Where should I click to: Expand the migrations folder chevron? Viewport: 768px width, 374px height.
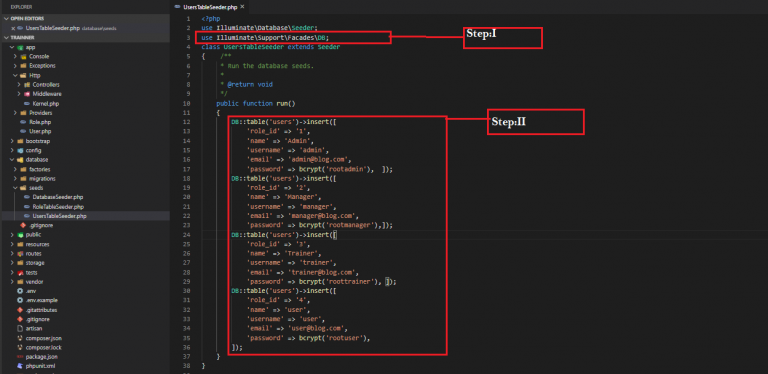[16, 179]
